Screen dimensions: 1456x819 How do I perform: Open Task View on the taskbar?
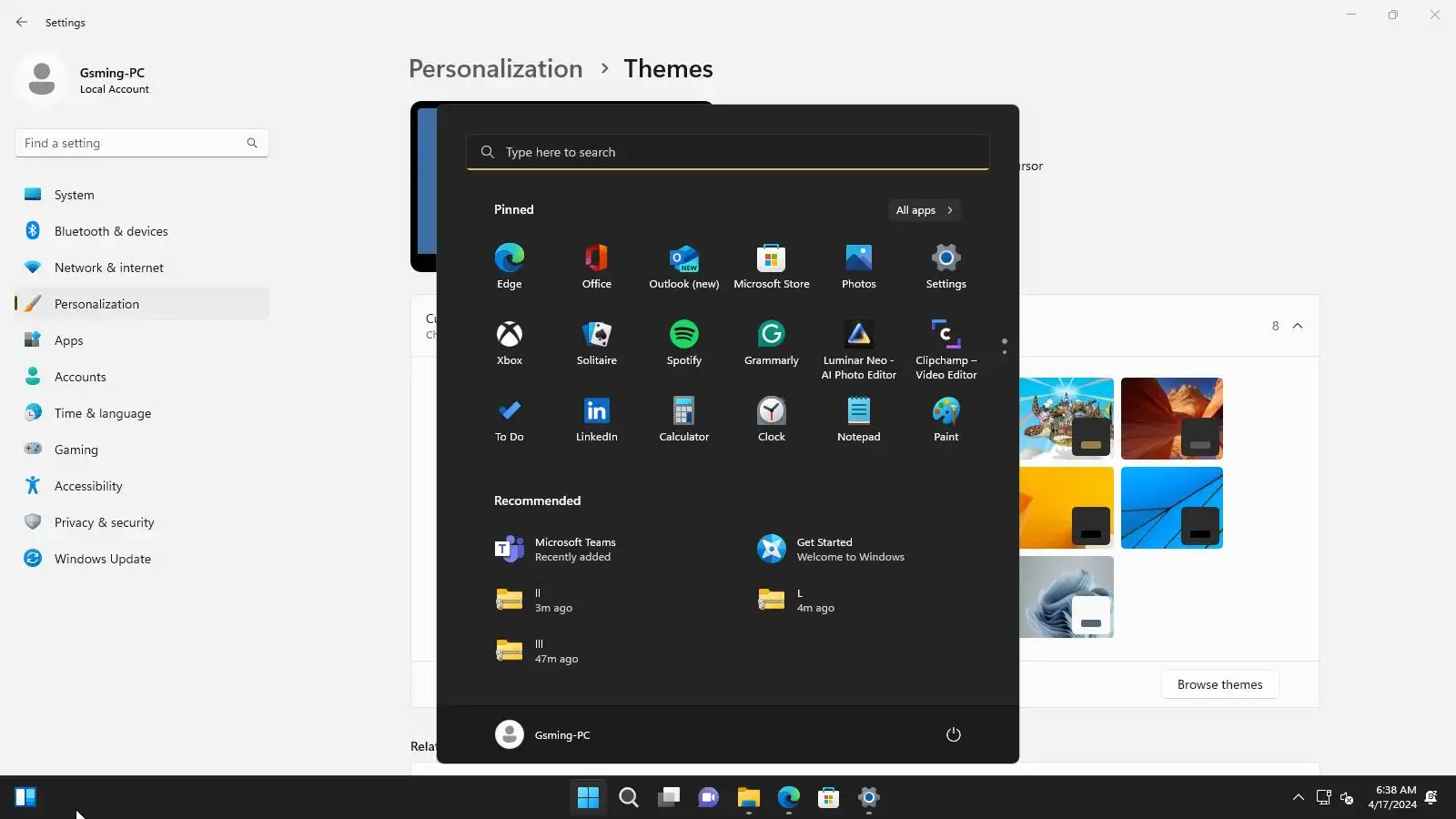pyautogui.click(x=669, y=798)
